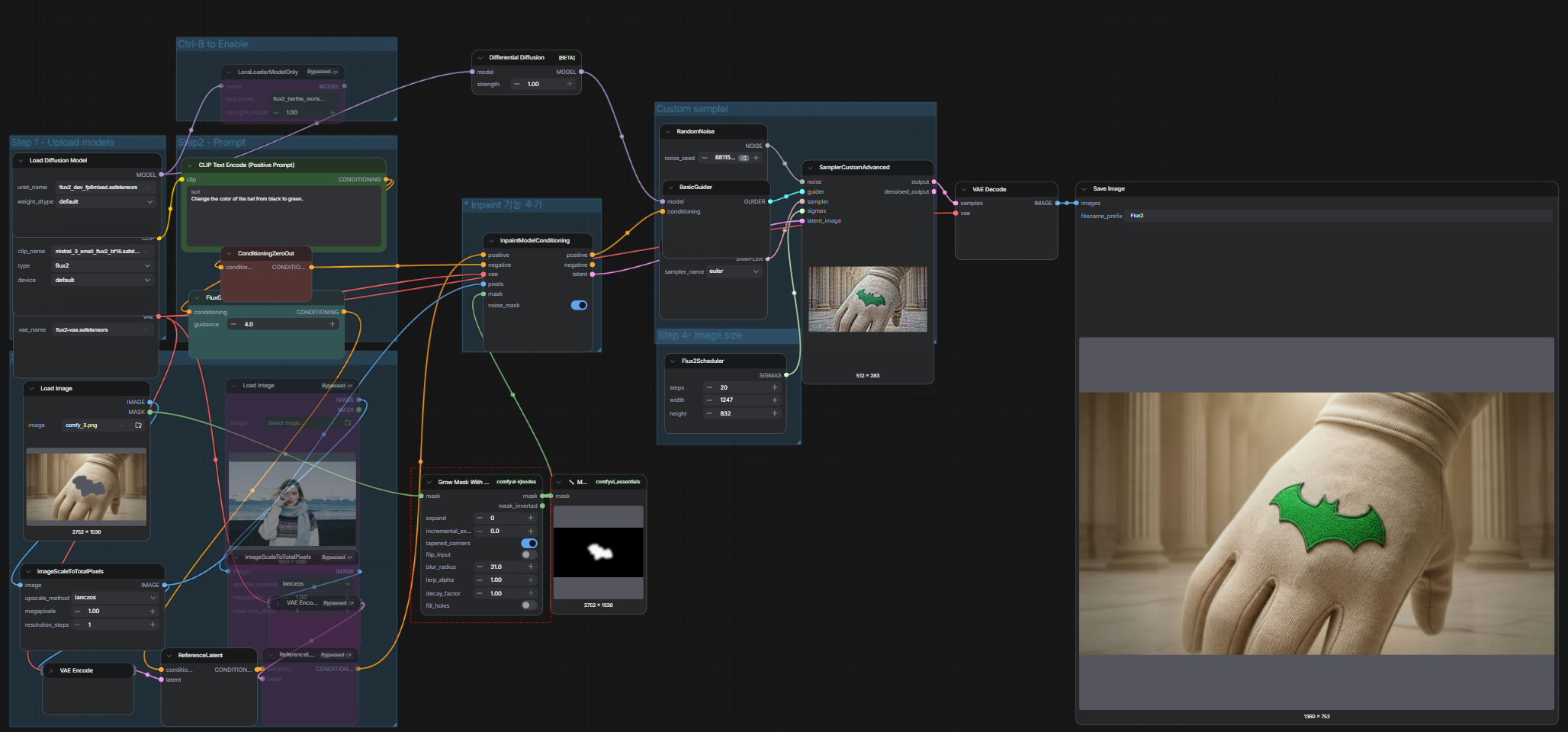
Task: Open unet_name dropdown with flux2_dev_fp8mixed
Action: 105,187
